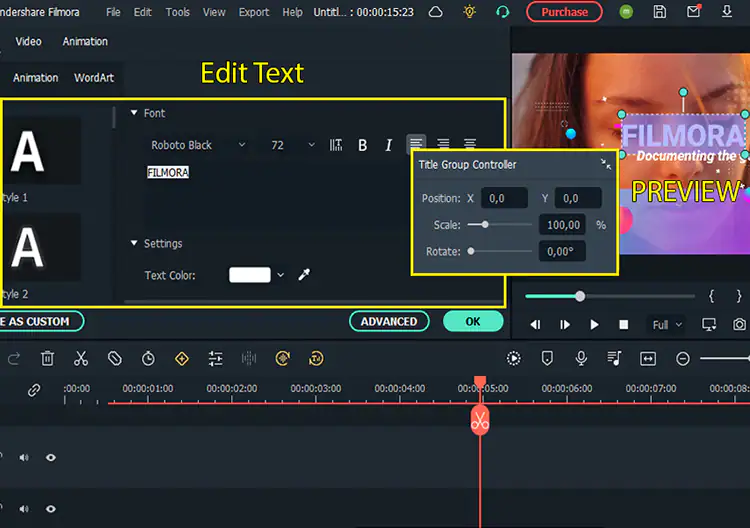
Task: Open the font size 72 dropdown
Action: 293,145
